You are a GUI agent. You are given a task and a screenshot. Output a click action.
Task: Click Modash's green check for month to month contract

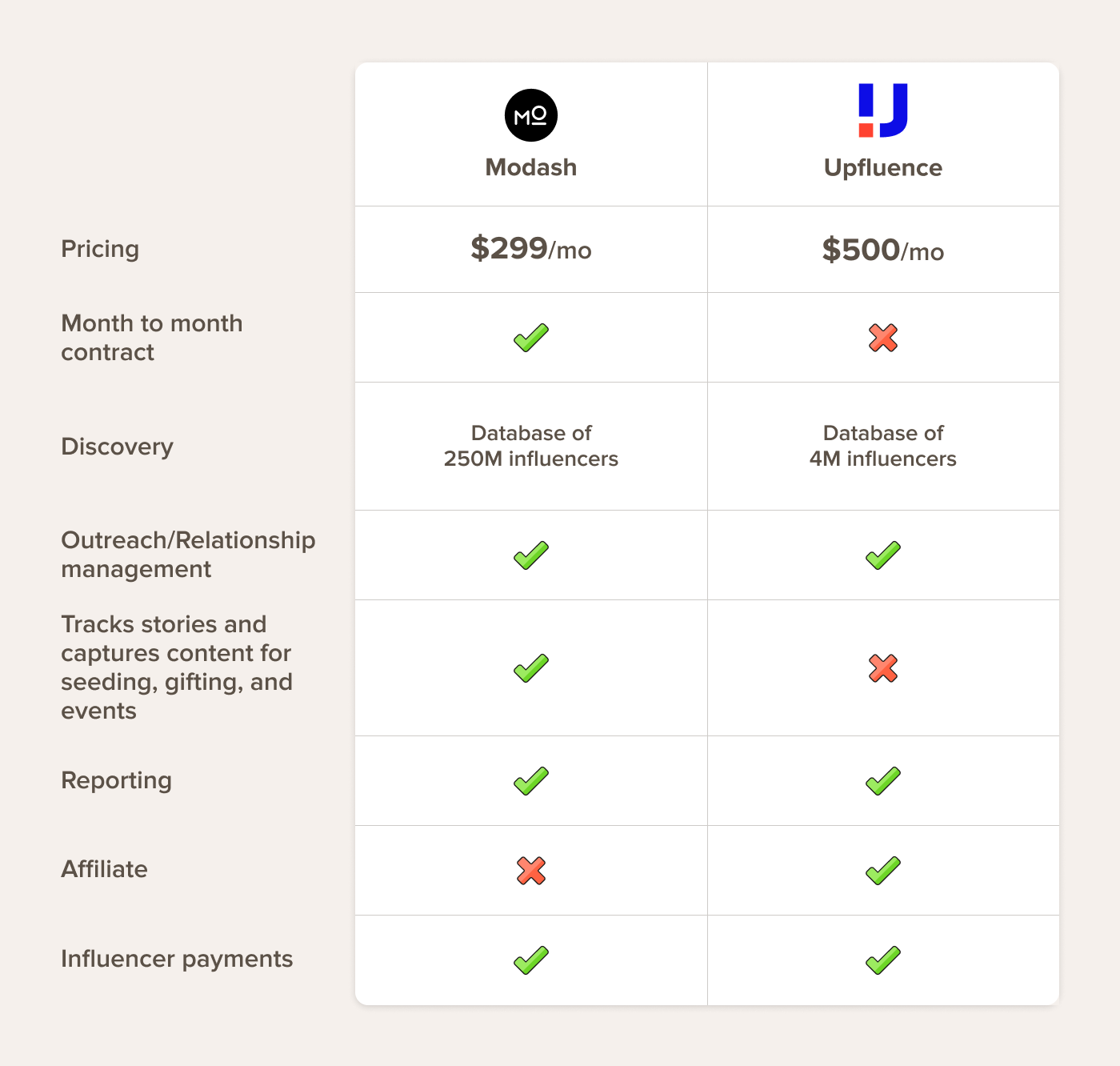pos(531,338)
